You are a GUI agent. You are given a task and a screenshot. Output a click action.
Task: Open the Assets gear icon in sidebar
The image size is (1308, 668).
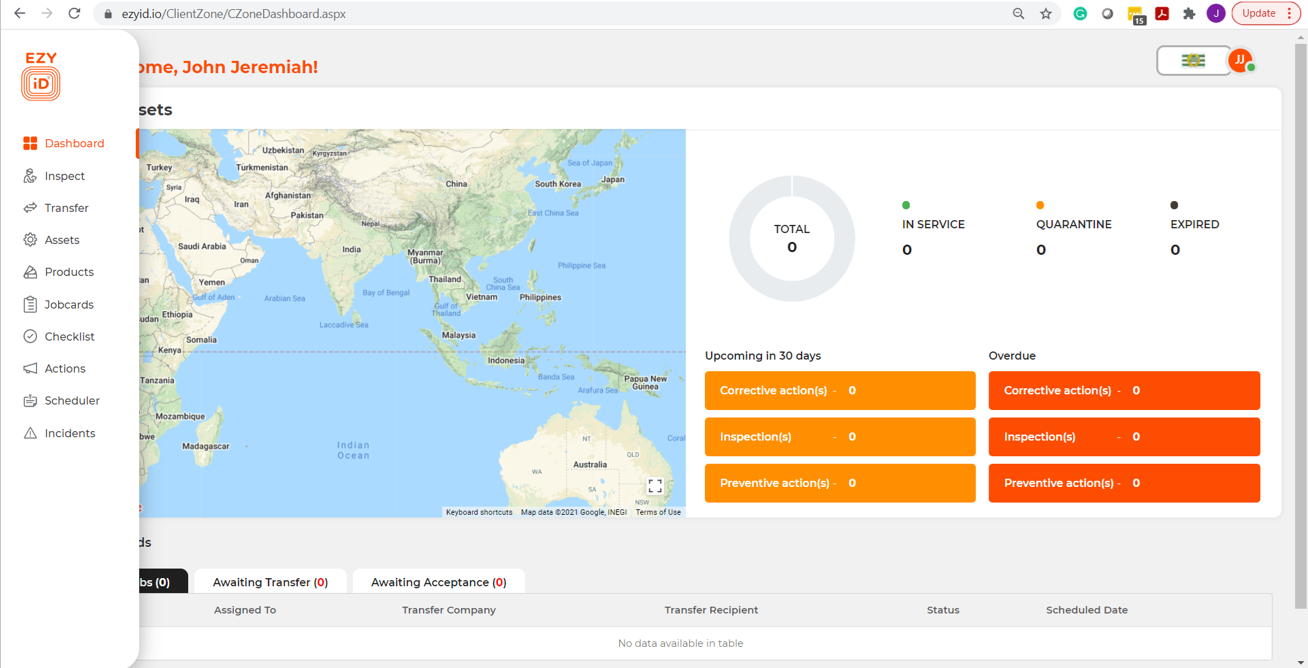30,239
